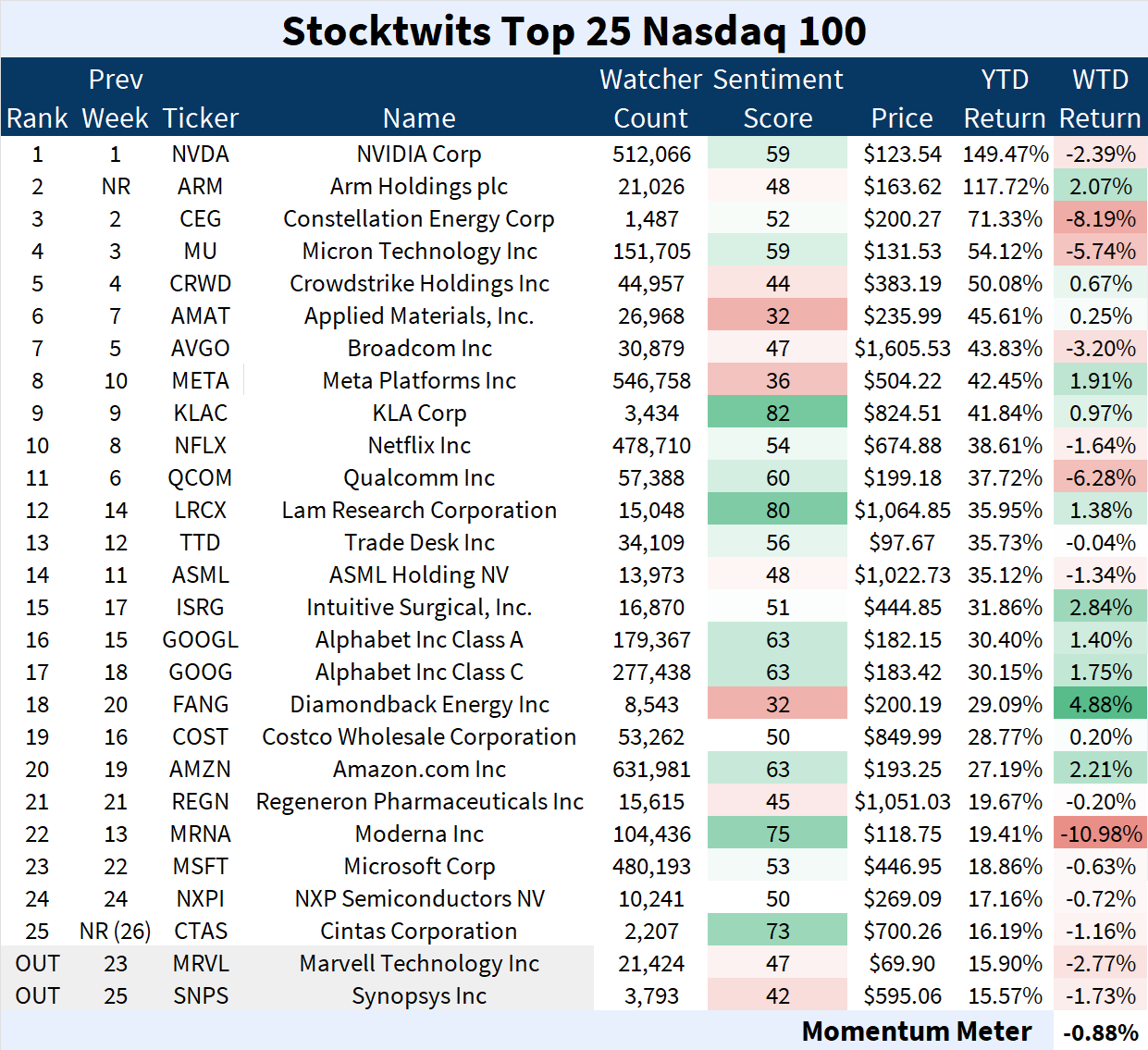Click Moderna's -10.98% WTD return cell
Image resolution: width=1148 pixels, height=1050 pixels.
pyautogui.click(x=1100, y=834)
